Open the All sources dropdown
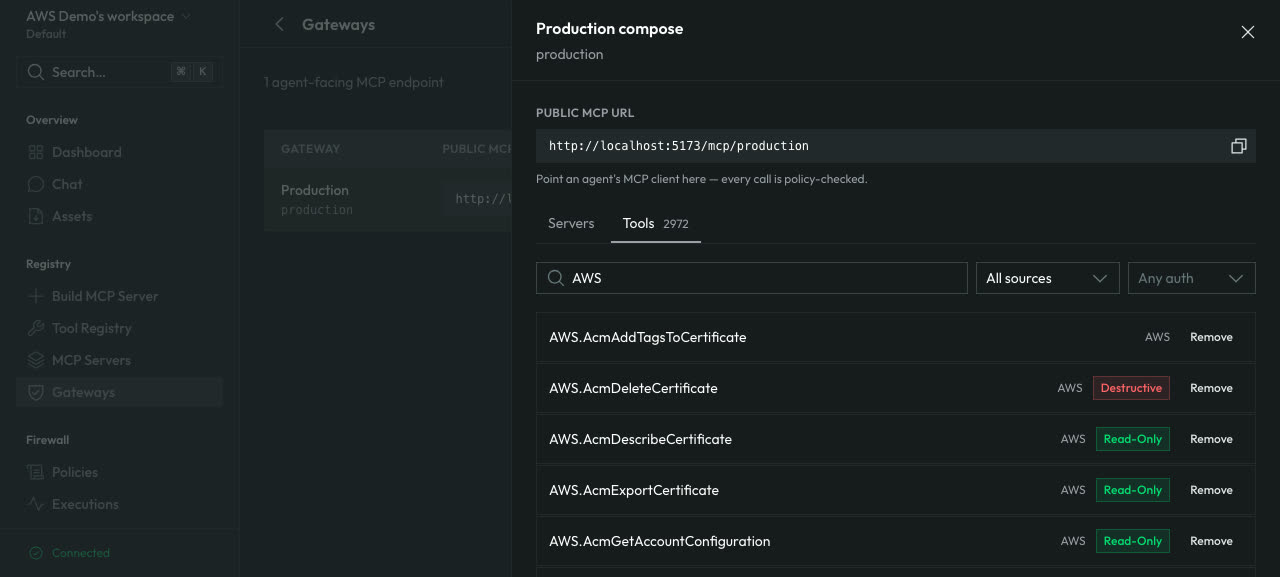The image size is (1280, 577). click(1047, 278)
